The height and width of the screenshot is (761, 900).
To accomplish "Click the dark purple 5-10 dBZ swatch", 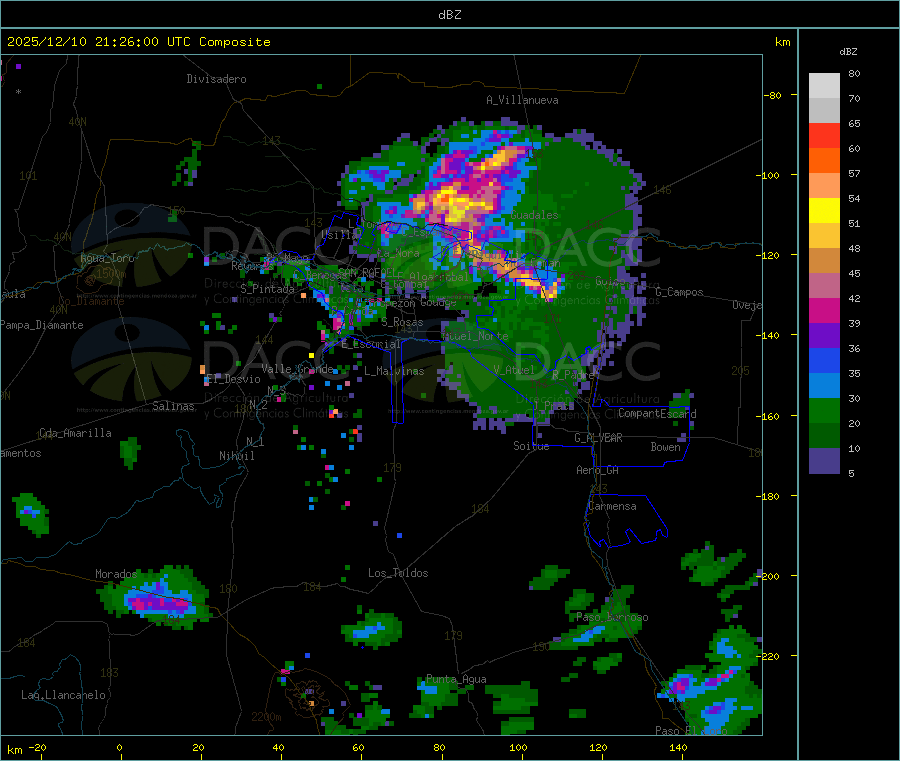I will click(824, 461).
